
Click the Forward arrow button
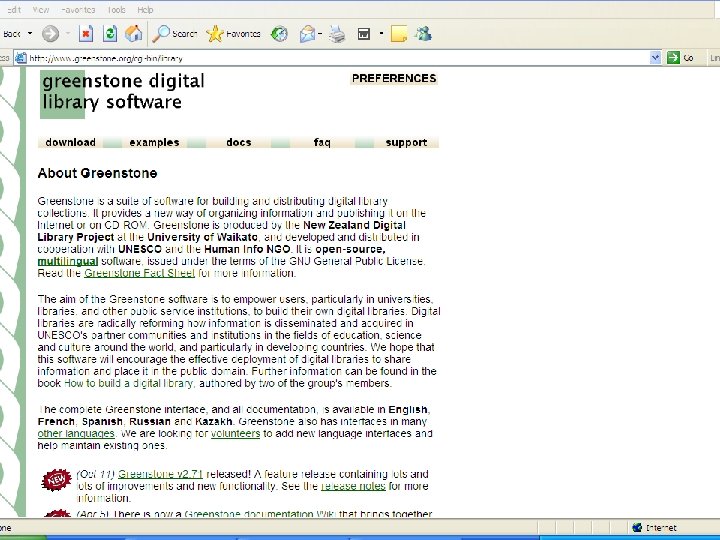pyautogui.click(x=51, y=34)
